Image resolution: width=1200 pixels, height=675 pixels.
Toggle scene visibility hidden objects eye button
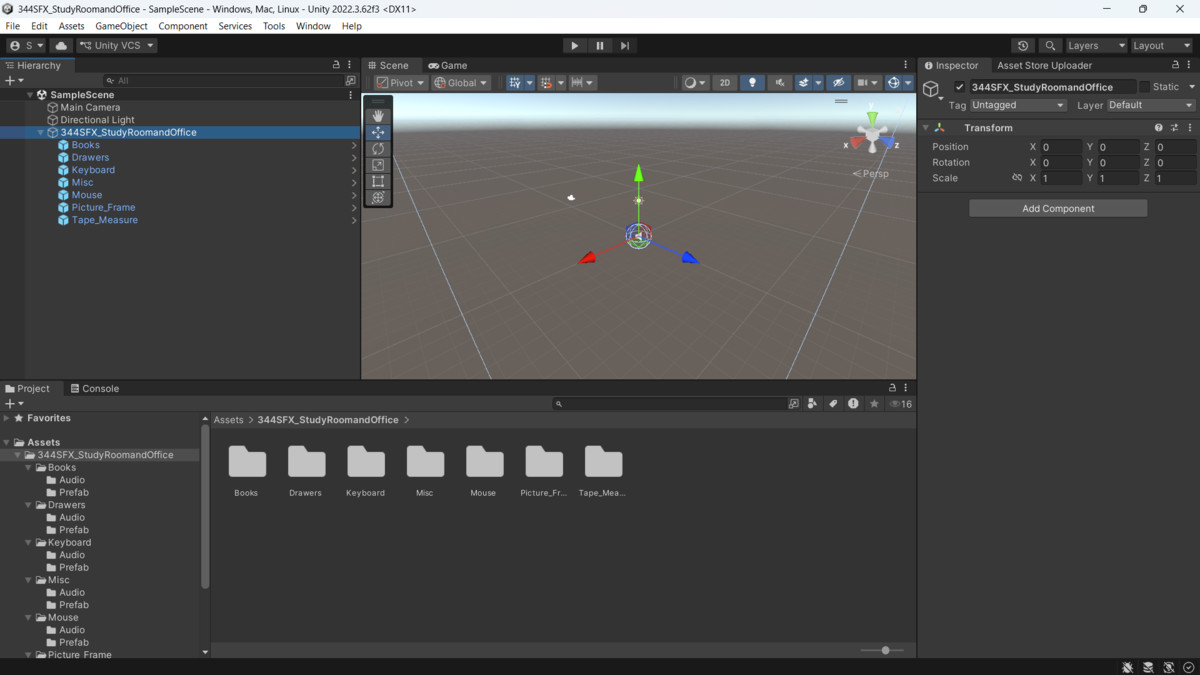pos(839,83)
